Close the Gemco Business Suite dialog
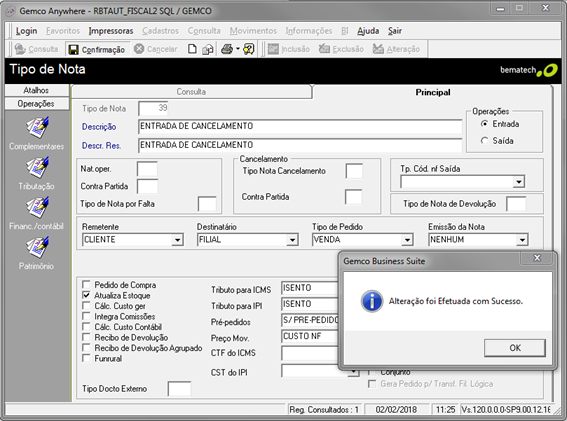 [537, 258]
